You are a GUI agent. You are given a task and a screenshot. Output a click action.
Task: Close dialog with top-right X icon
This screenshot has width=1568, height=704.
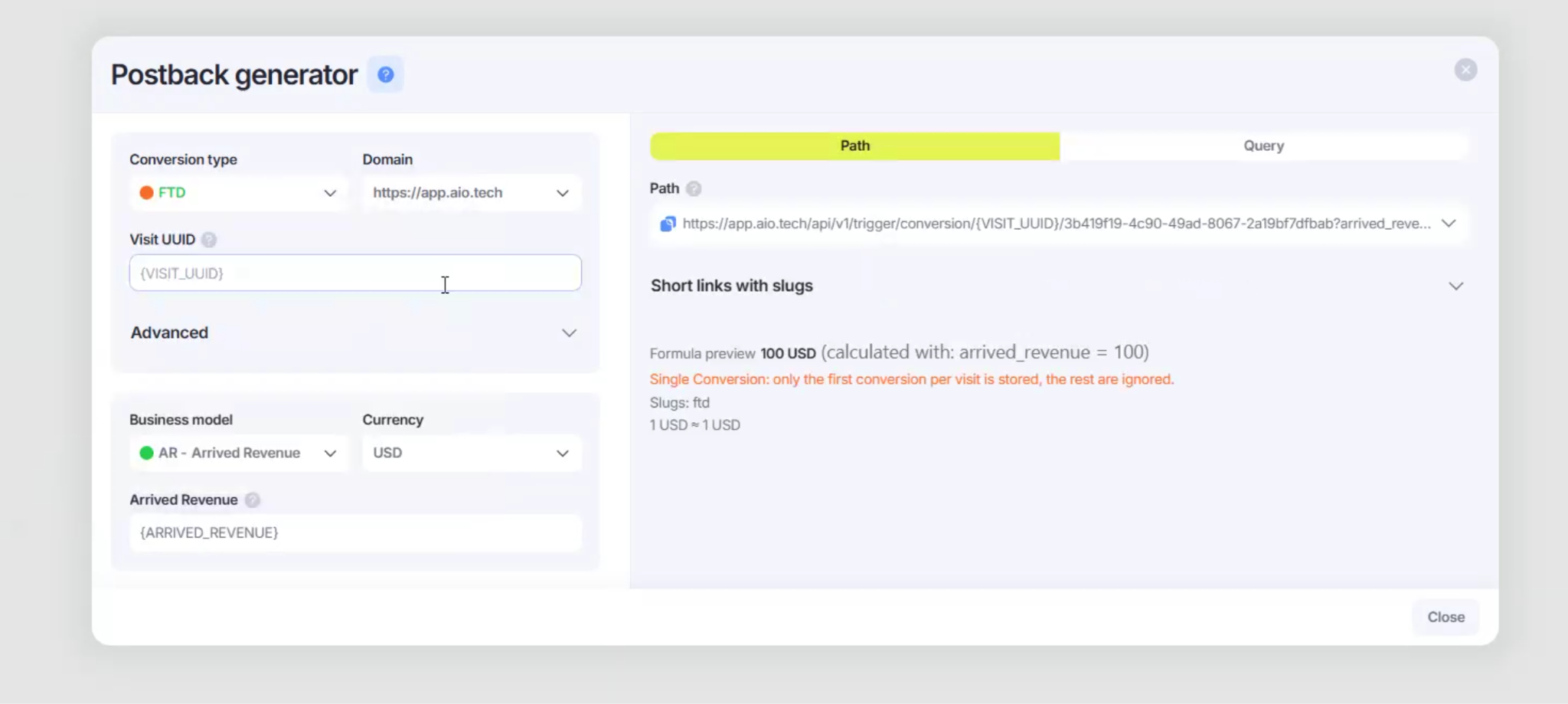[x=1465, y=70]
